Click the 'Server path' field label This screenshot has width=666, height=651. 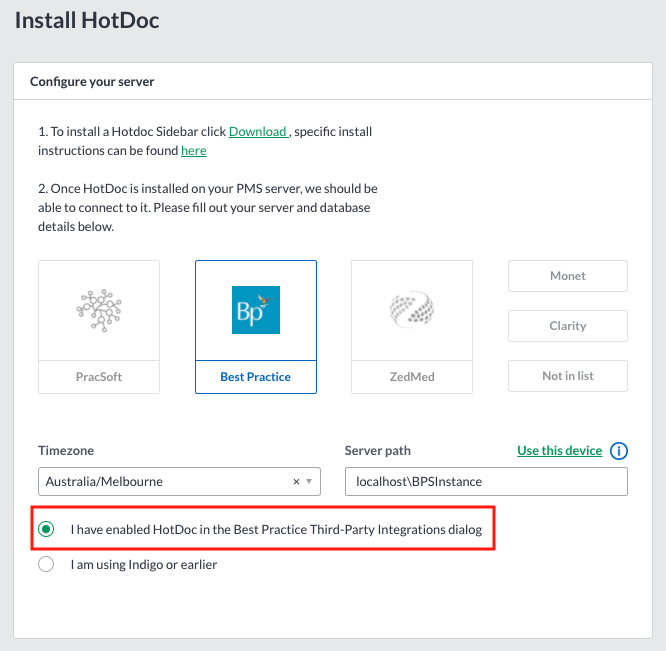coord(378,451)
